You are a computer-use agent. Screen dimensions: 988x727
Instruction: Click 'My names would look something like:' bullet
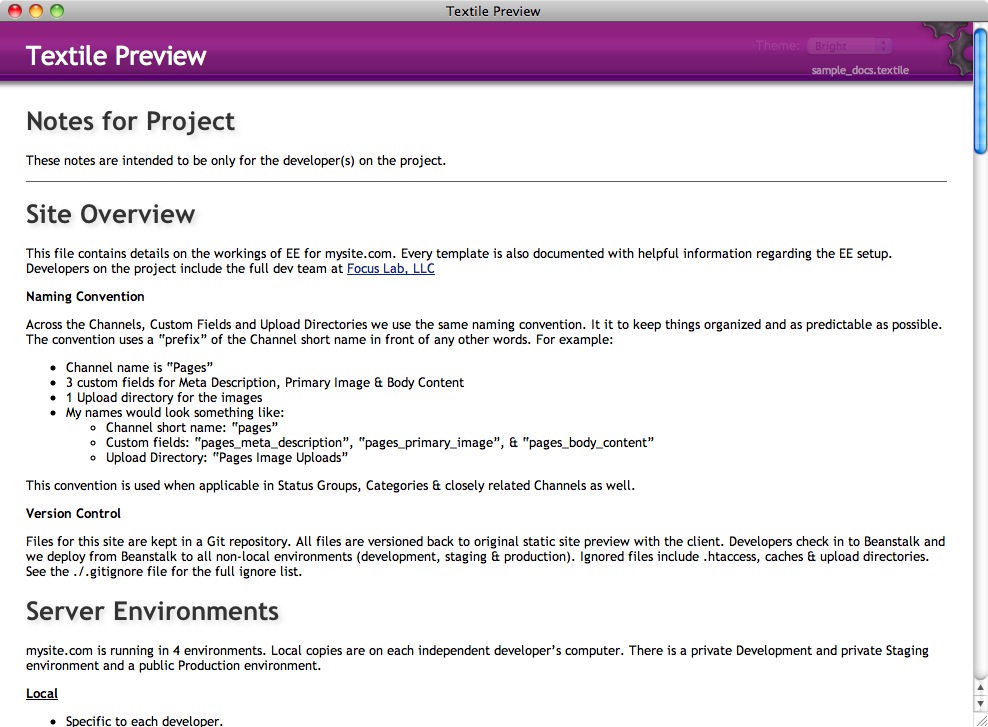pyautogui.click(x=175, y=413)
